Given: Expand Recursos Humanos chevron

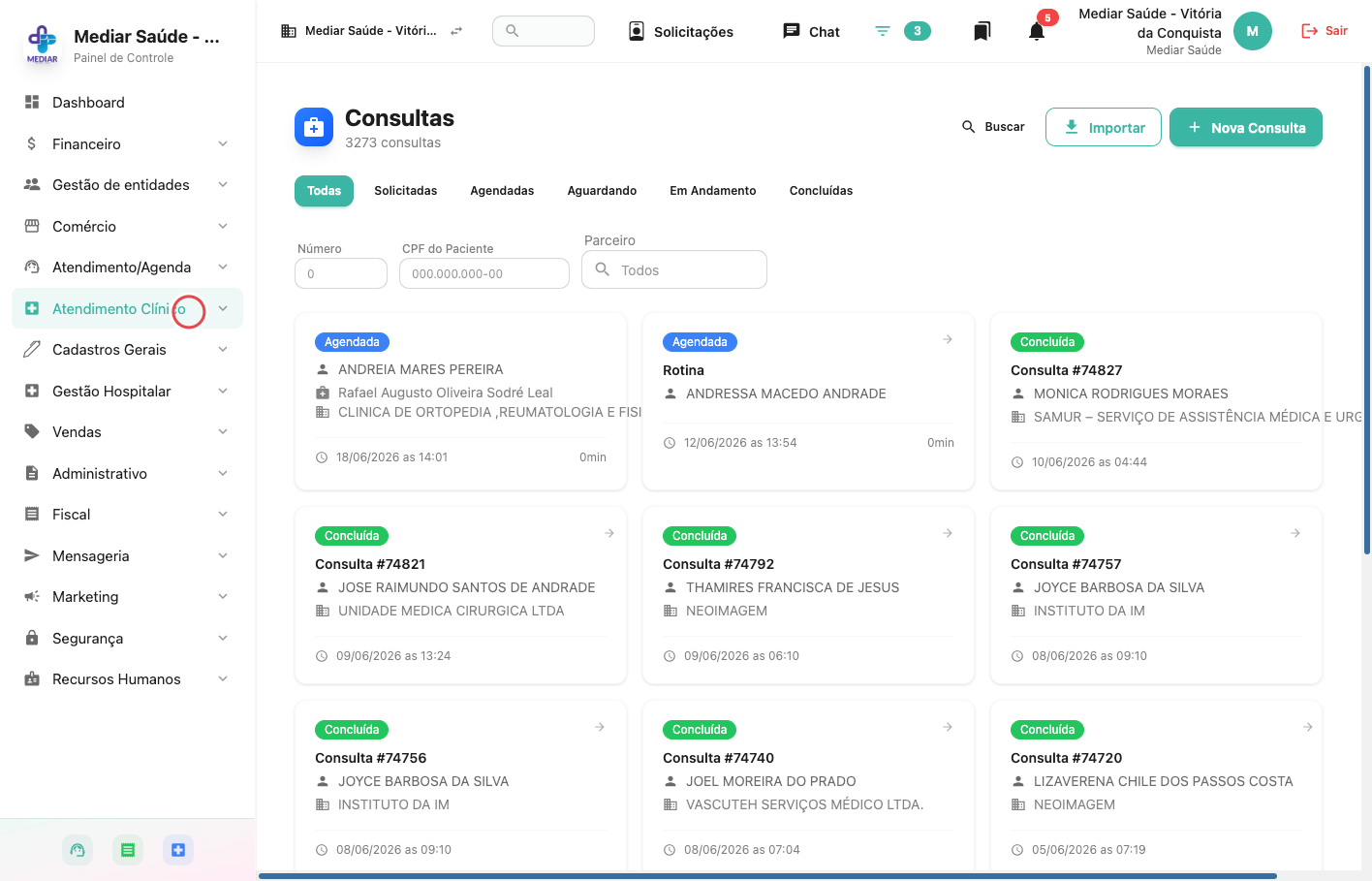Looking at the screenshot, I should click(x=223, y=678).
